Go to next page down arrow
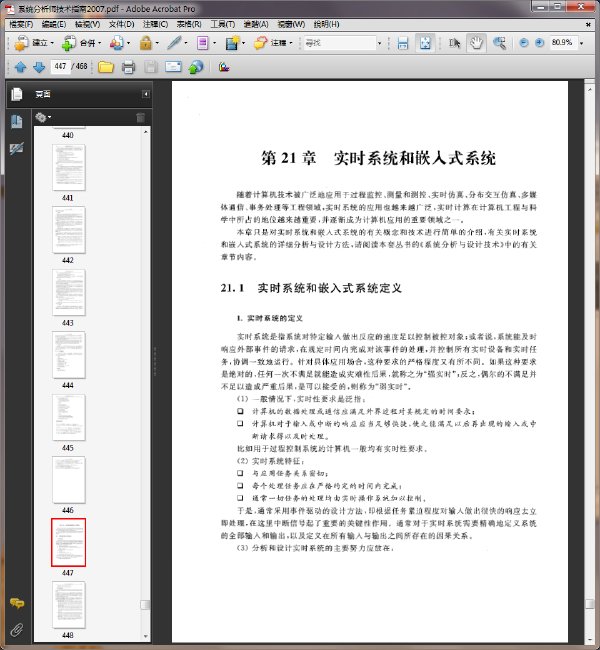Image resolution: width=600 pixels, height=650 pixels. point(39,67)
